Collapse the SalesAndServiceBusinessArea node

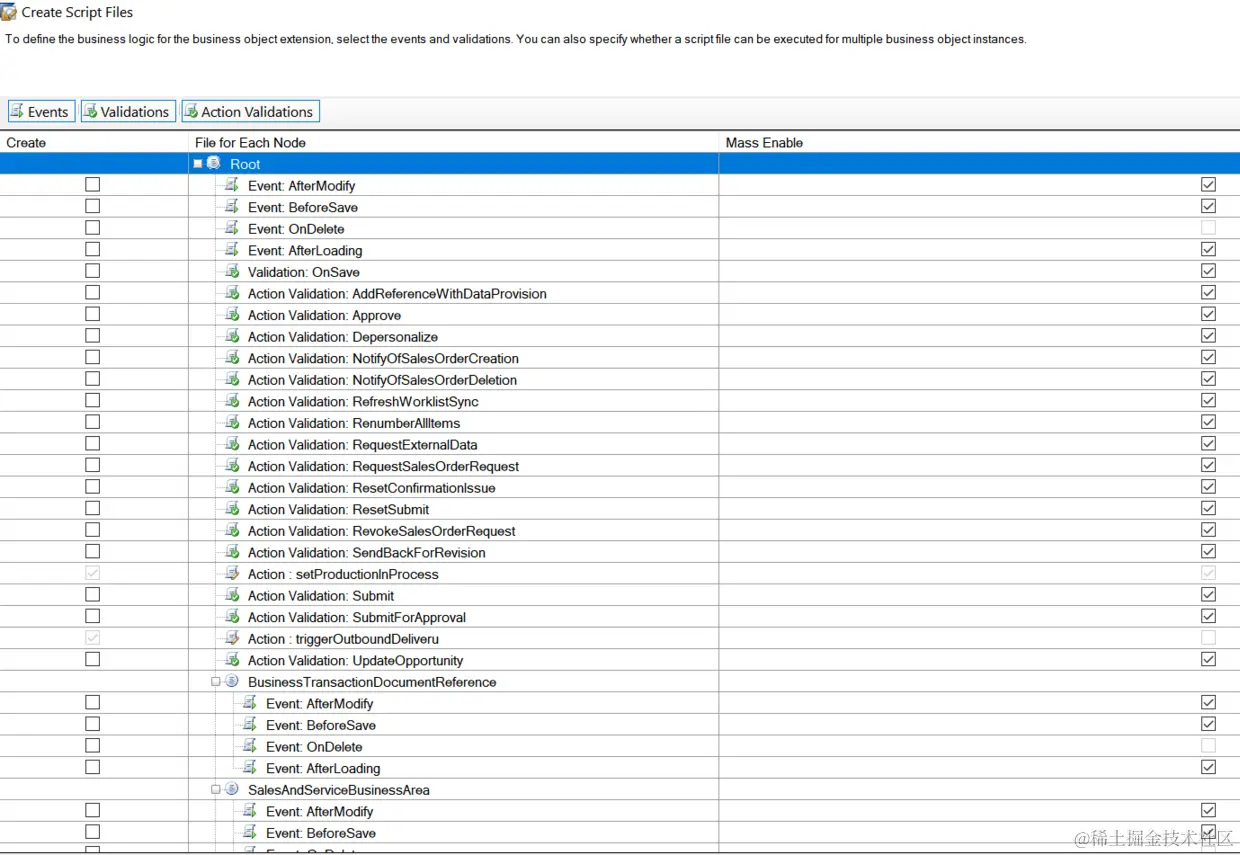point(216,790)
